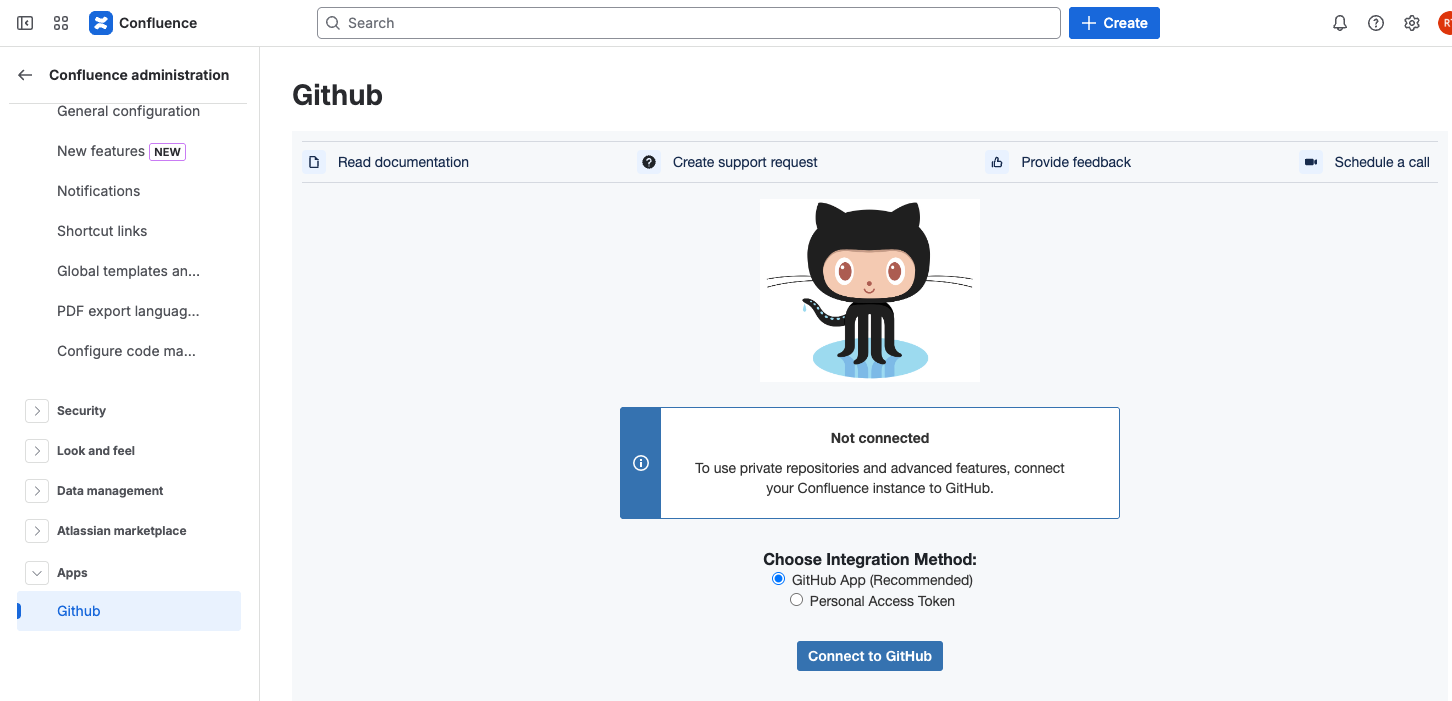Viewport: 1452px width, 701px height.
Task: Collapse the sidebar using the panel icon
Action: pos(25,23)
